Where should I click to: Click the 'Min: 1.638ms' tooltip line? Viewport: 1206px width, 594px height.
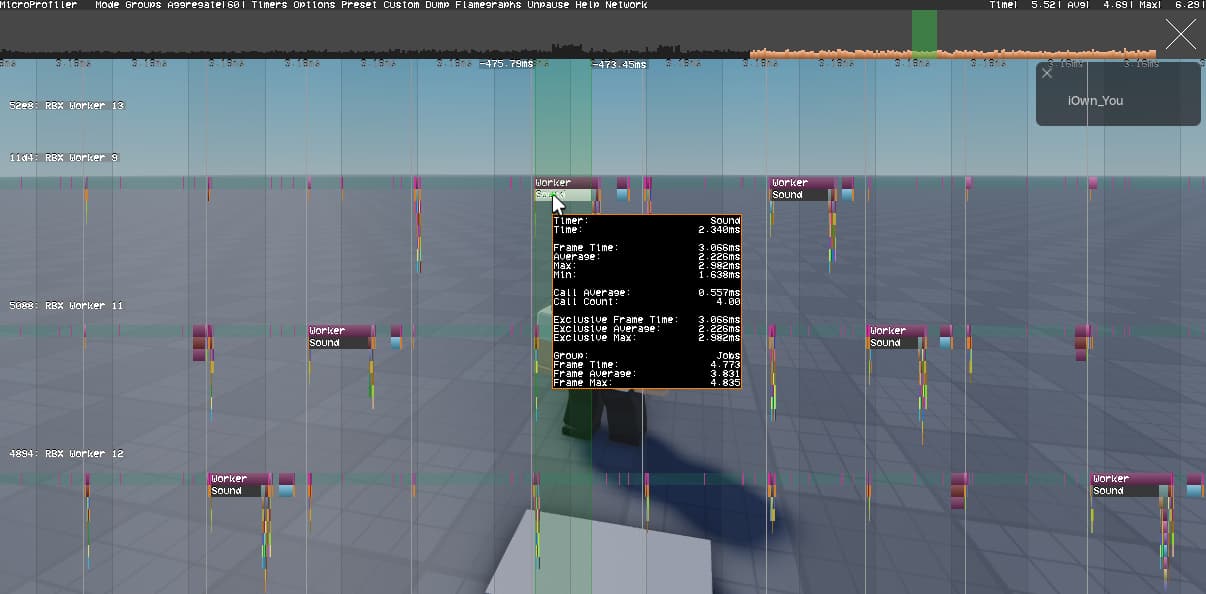pos(646,275)
